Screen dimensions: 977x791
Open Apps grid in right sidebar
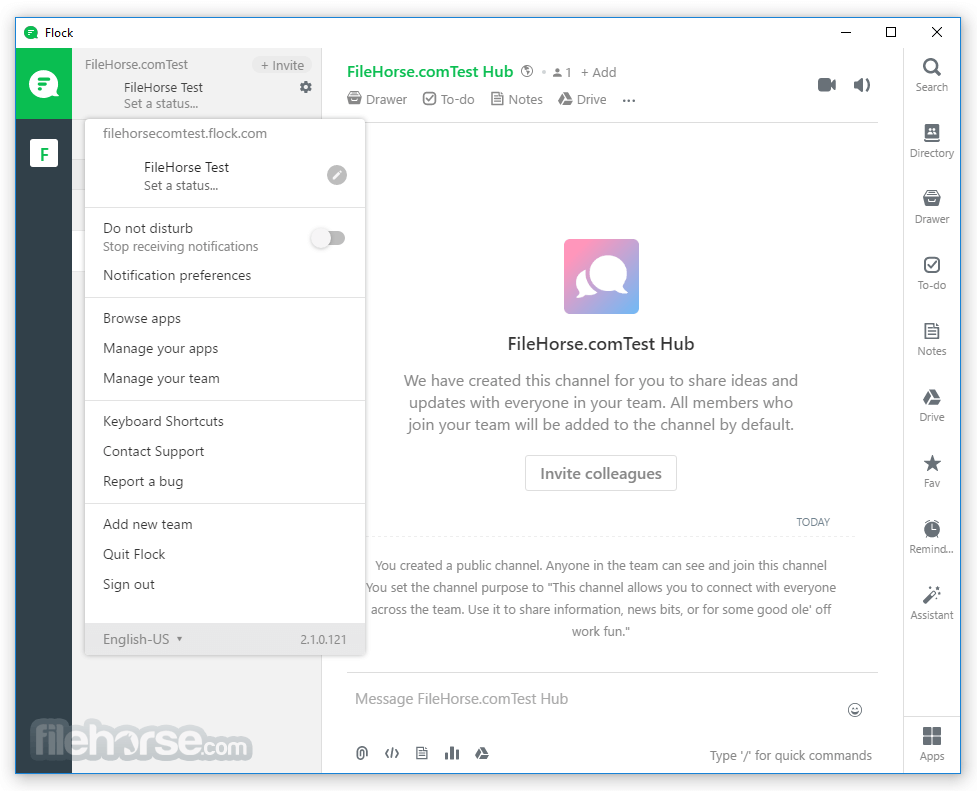(932, 744)
